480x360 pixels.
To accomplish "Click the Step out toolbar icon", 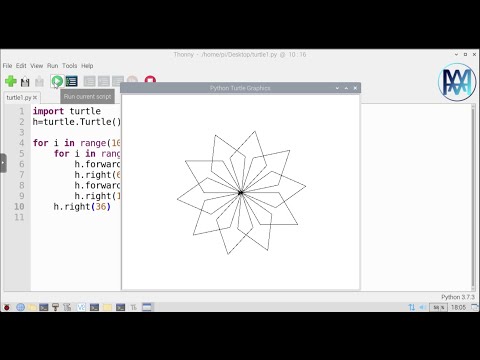I will (117, 80).
